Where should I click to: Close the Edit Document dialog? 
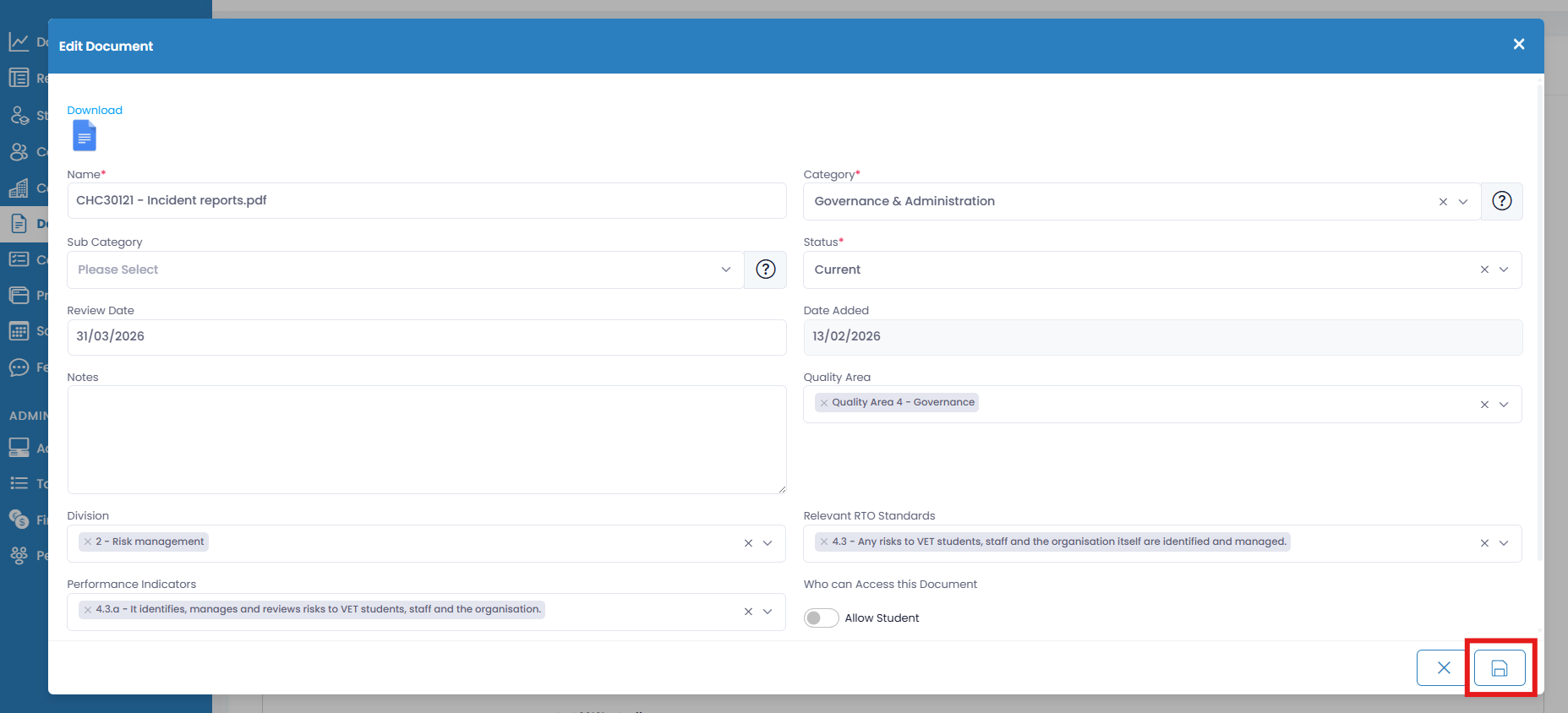point(1518,44)
